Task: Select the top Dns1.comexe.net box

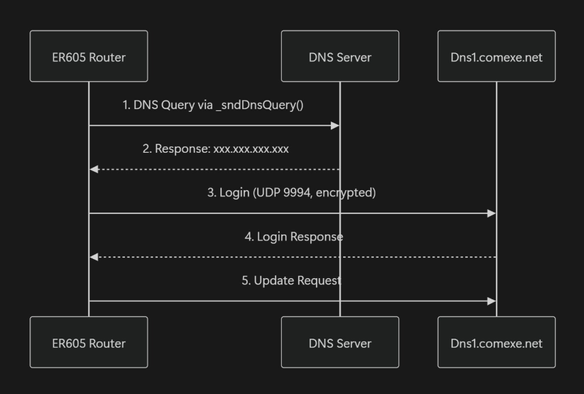Action: coord(496,56)
